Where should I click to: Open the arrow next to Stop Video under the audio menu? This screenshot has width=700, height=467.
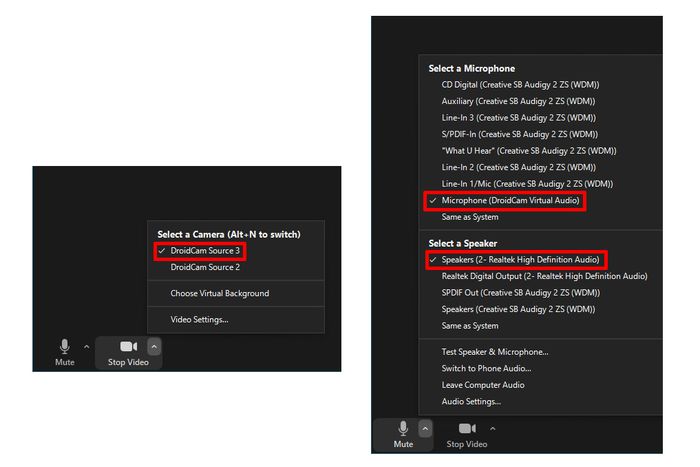point(492,428)
